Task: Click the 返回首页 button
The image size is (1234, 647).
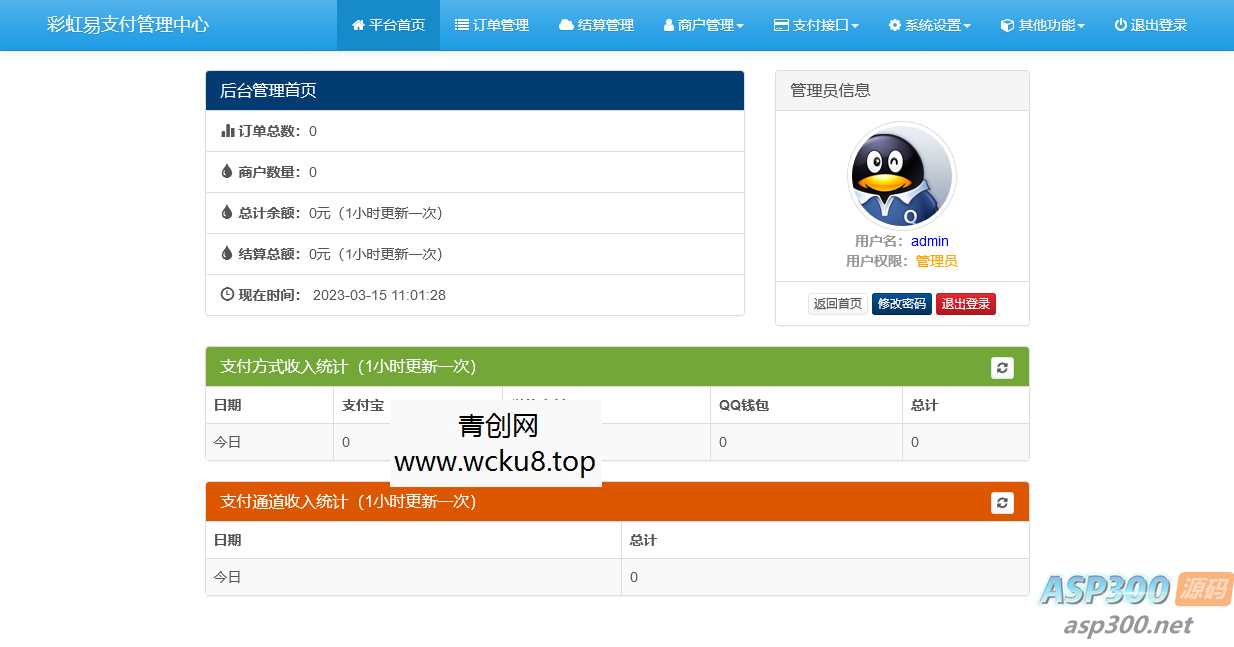Action: click(837, 303)
